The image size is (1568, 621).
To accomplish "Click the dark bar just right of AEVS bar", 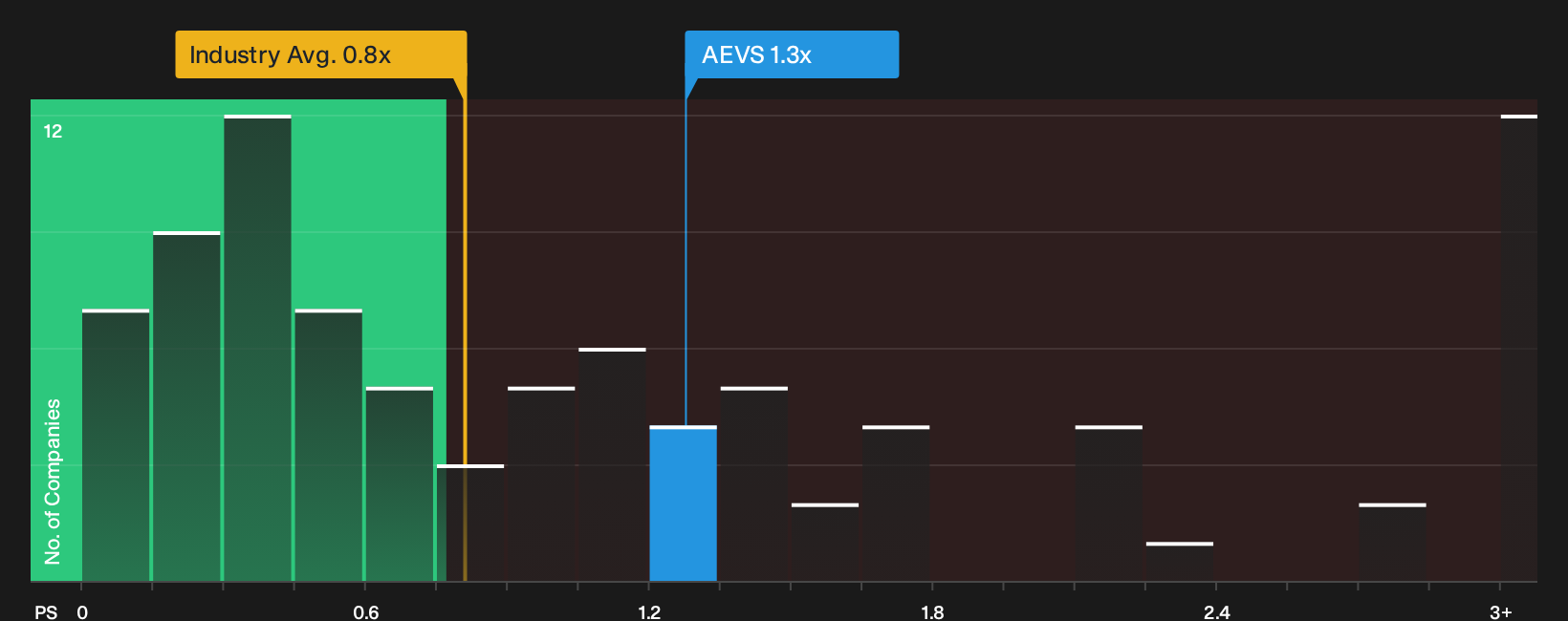I will (754, 483).
